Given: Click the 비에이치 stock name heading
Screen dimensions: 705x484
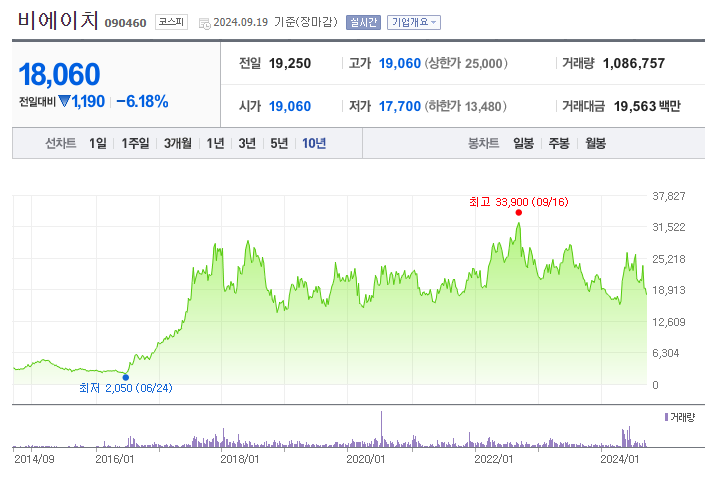Looking at the screenshot, I should click(x=58, y=21).
